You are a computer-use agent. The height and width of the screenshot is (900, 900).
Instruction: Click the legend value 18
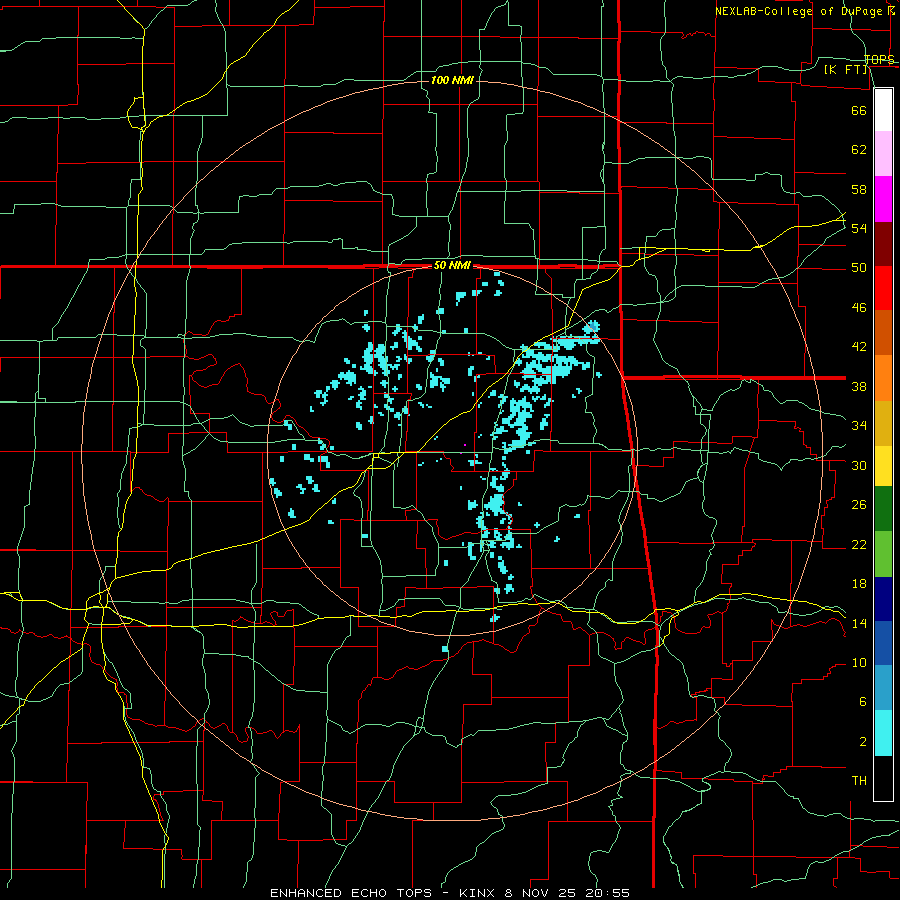[859, 584]
